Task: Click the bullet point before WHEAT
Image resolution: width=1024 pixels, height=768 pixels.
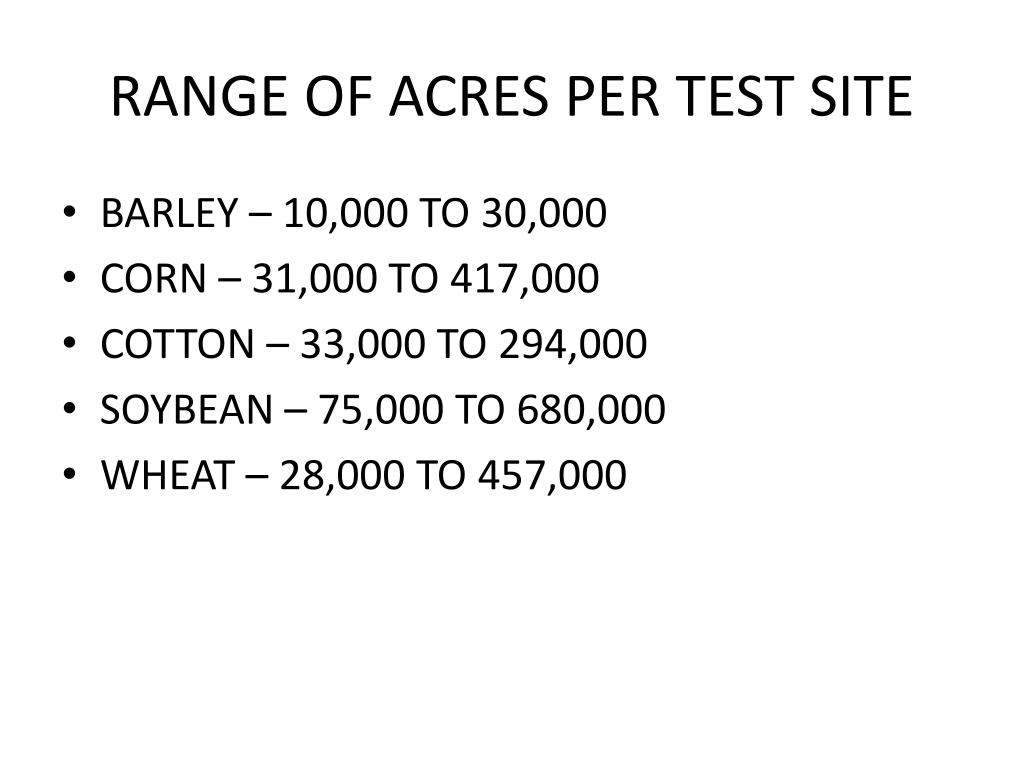Action: point(69,473)
